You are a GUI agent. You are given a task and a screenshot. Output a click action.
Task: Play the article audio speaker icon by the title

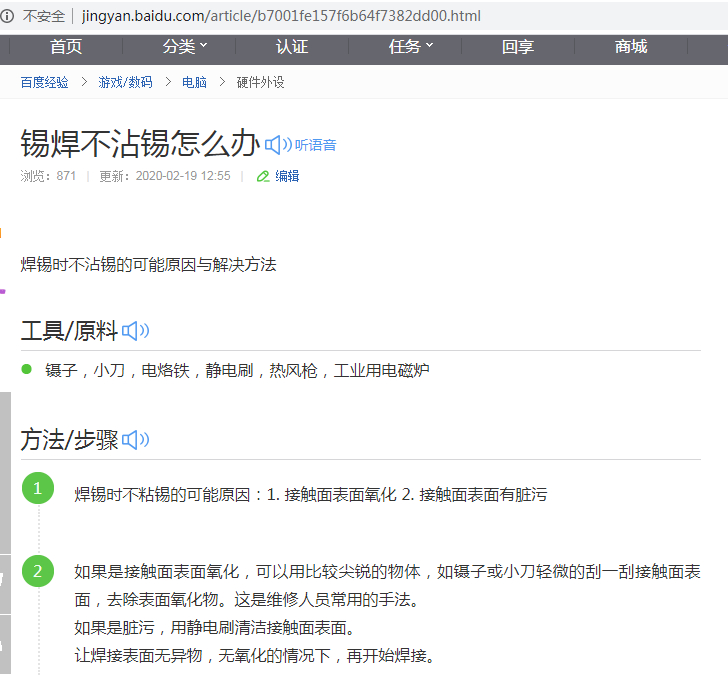click(278, 145)
